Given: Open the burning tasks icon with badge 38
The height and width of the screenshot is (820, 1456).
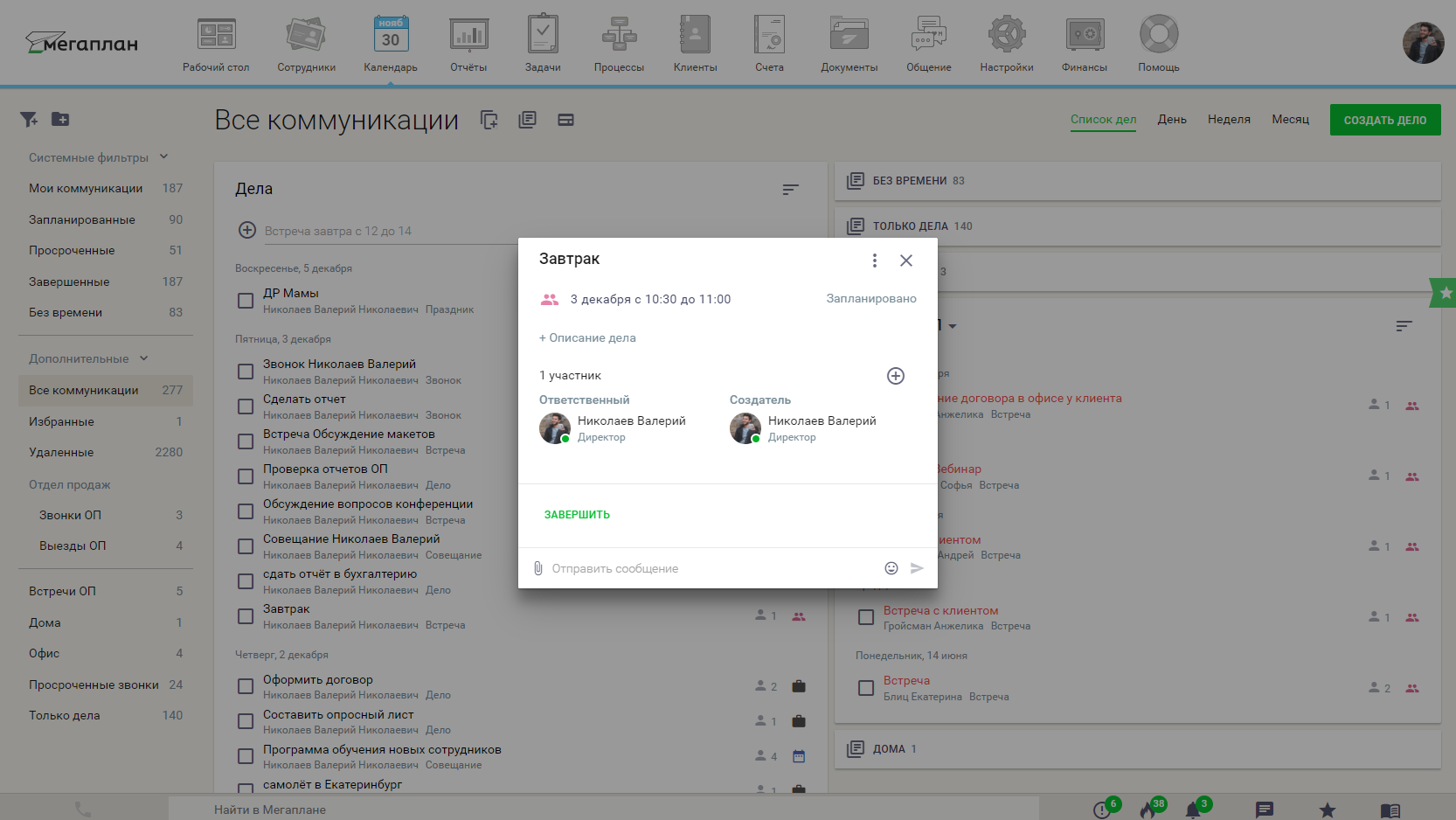Looking at the screenshot, I should [x=1147, y=810].
